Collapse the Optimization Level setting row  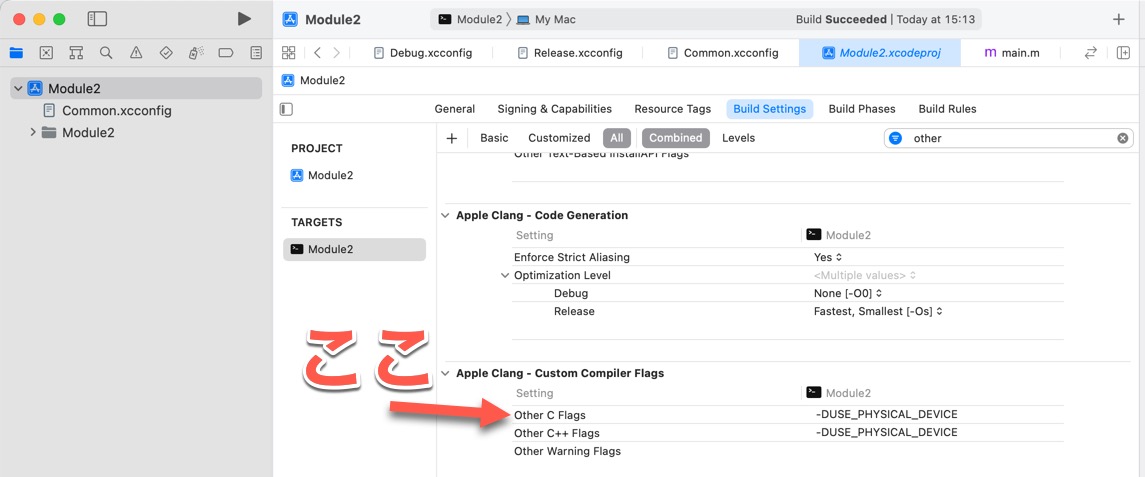[505, 275]
